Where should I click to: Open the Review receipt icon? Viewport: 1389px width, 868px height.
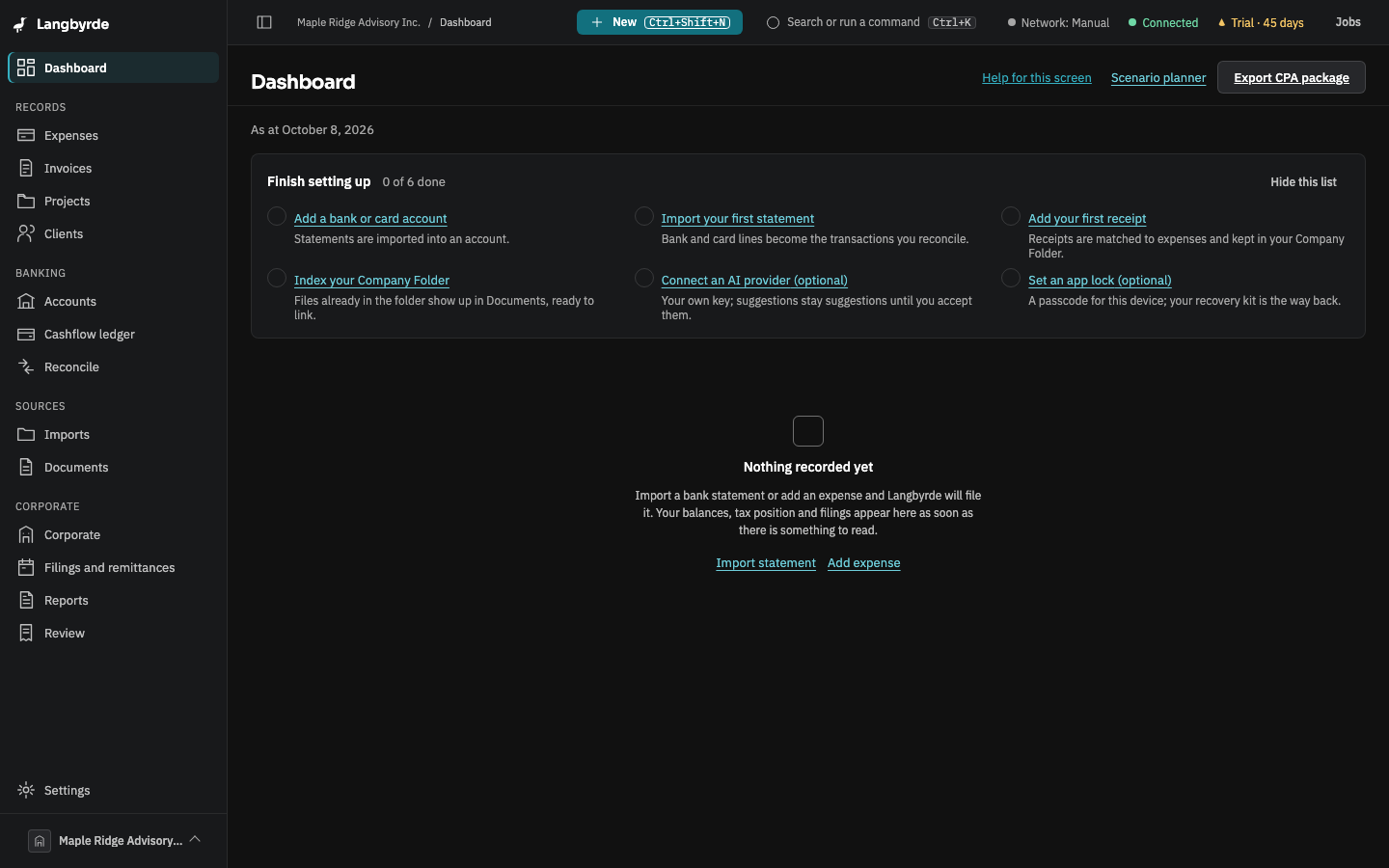(x=26, y=633)
